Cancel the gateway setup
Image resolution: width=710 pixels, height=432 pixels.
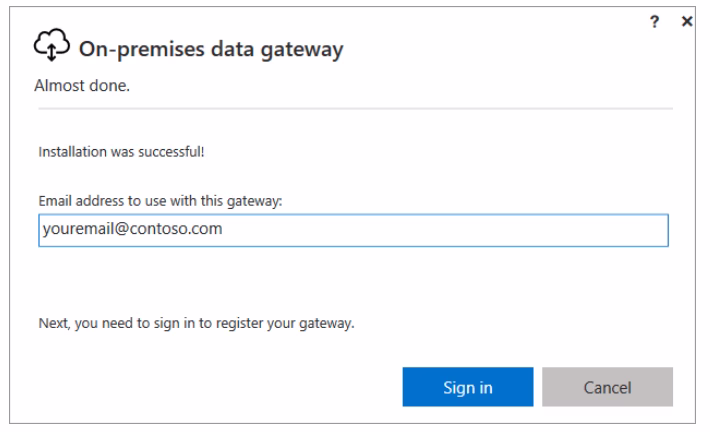coord(607,387)
